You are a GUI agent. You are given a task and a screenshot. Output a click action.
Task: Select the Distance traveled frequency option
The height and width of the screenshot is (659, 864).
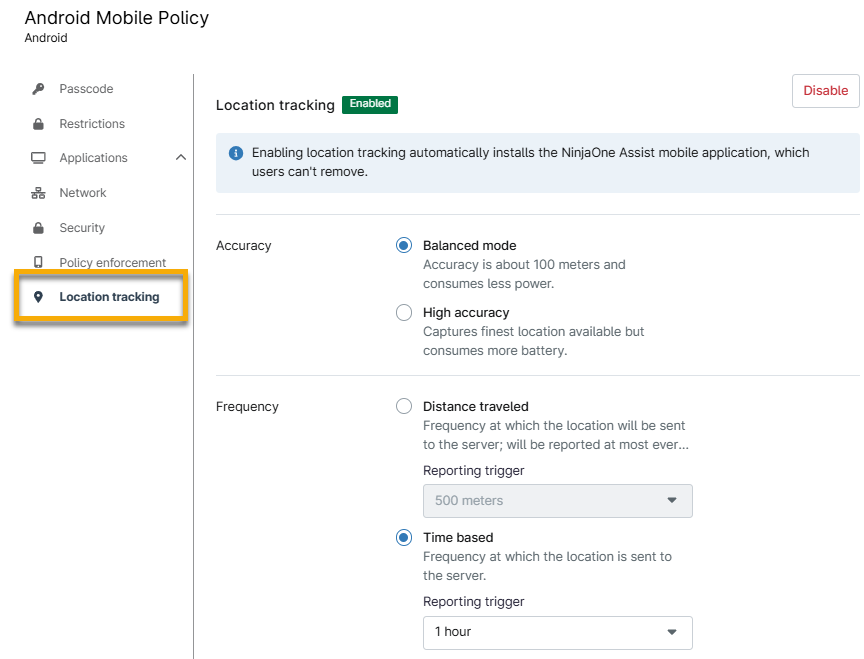[403, 406]
